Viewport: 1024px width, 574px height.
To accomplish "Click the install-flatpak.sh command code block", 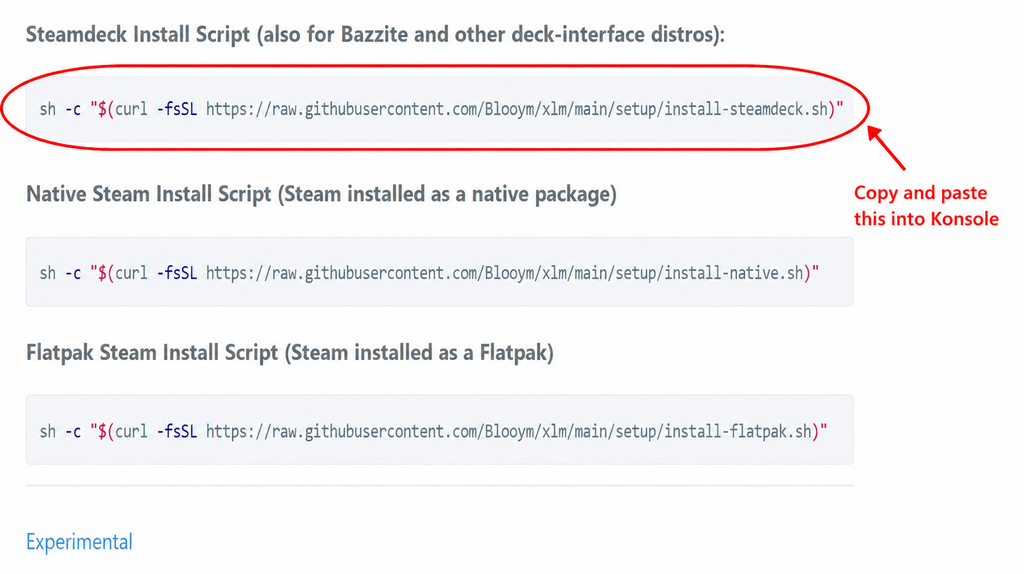I will point(440,430).
